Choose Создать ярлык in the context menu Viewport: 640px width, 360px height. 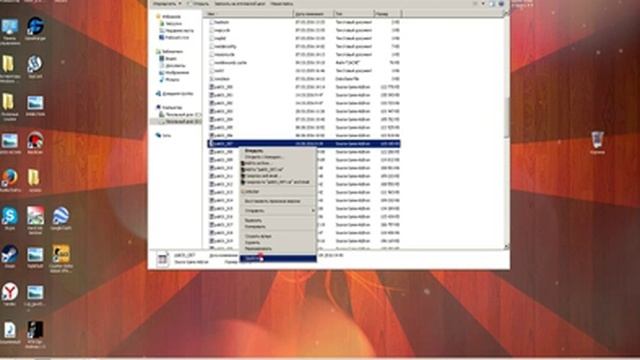[278, 236]
